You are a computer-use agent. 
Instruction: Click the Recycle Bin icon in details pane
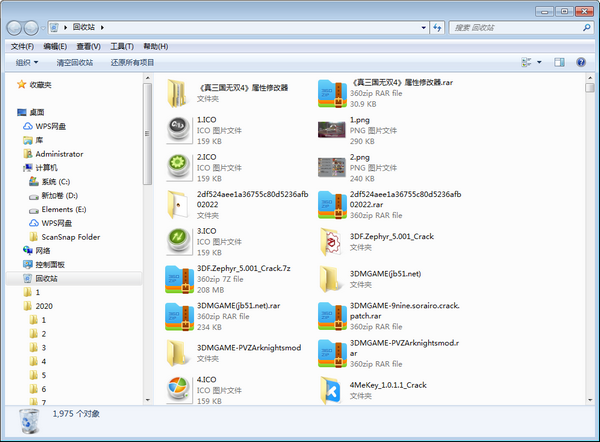(x=29, y=421)
